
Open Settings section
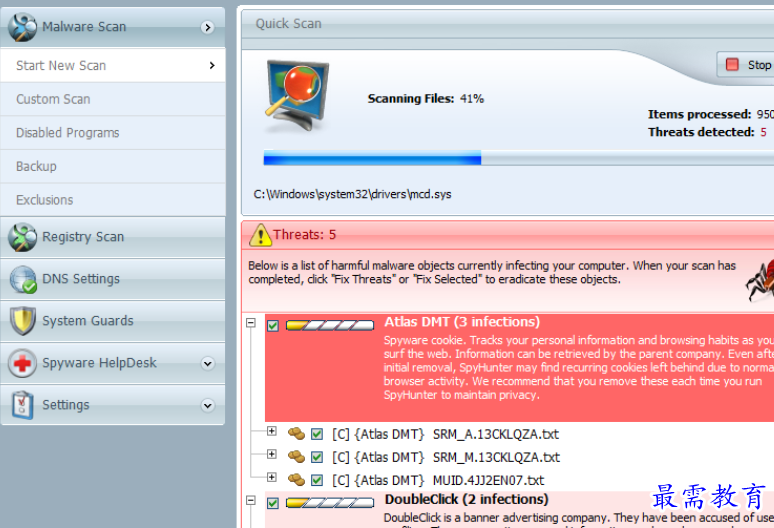[113, 405]
